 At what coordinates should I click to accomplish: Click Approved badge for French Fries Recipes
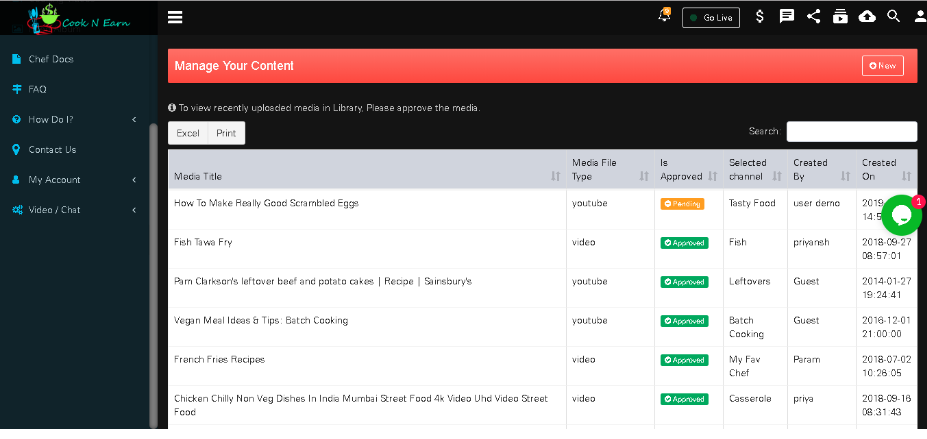tap(684, 360)
